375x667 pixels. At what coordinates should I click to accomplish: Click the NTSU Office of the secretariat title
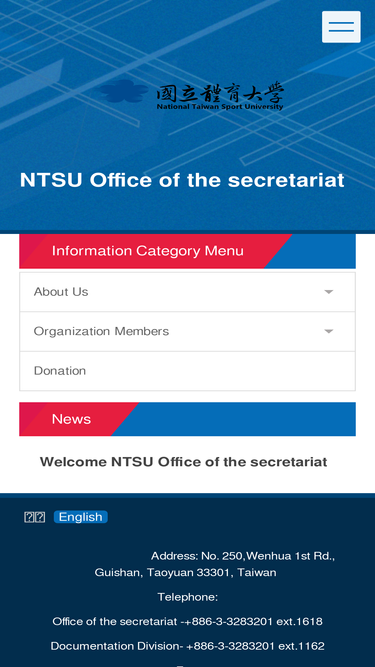[x=182, y=180]
